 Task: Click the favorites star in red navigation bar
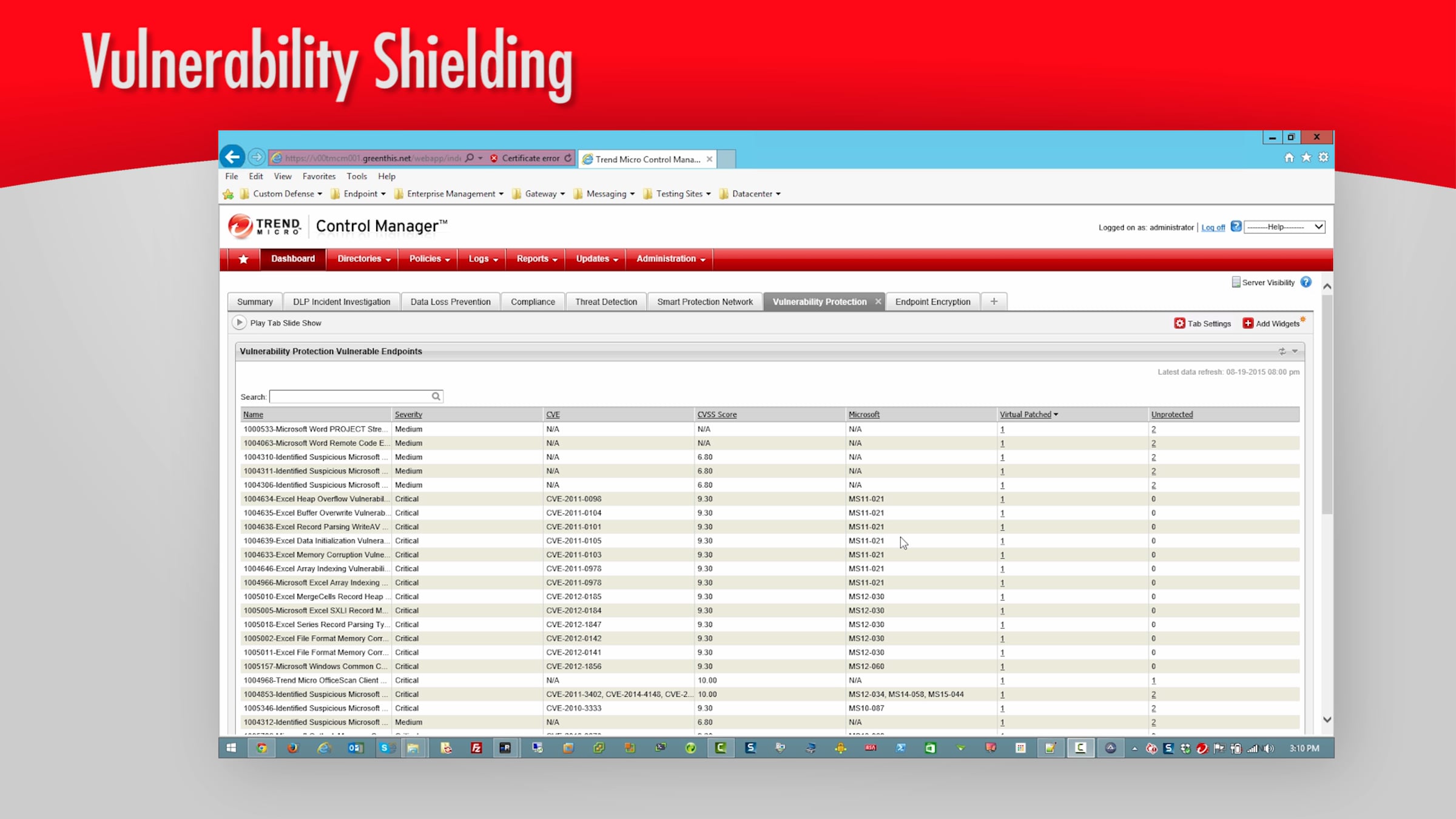(243, 259)
